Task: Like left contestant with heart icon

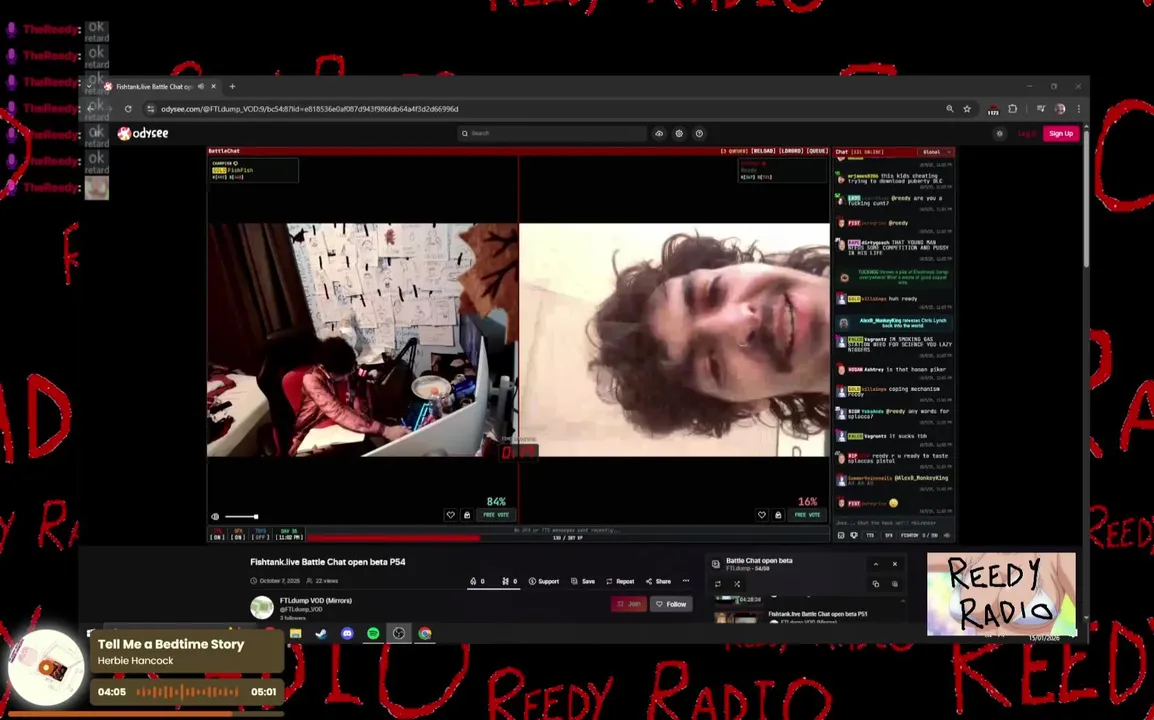Action: click(450, 515)
